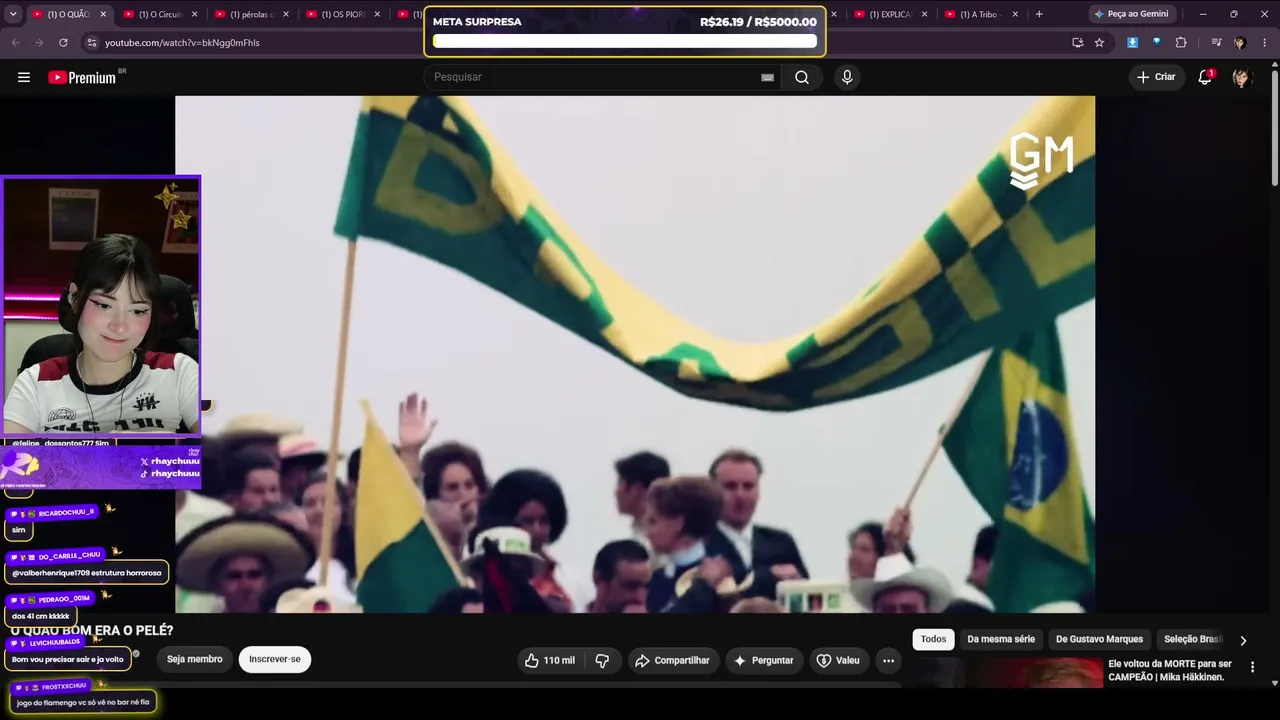Open the diamond extension icon
1280x720 pixels.
coord(1156,43)
